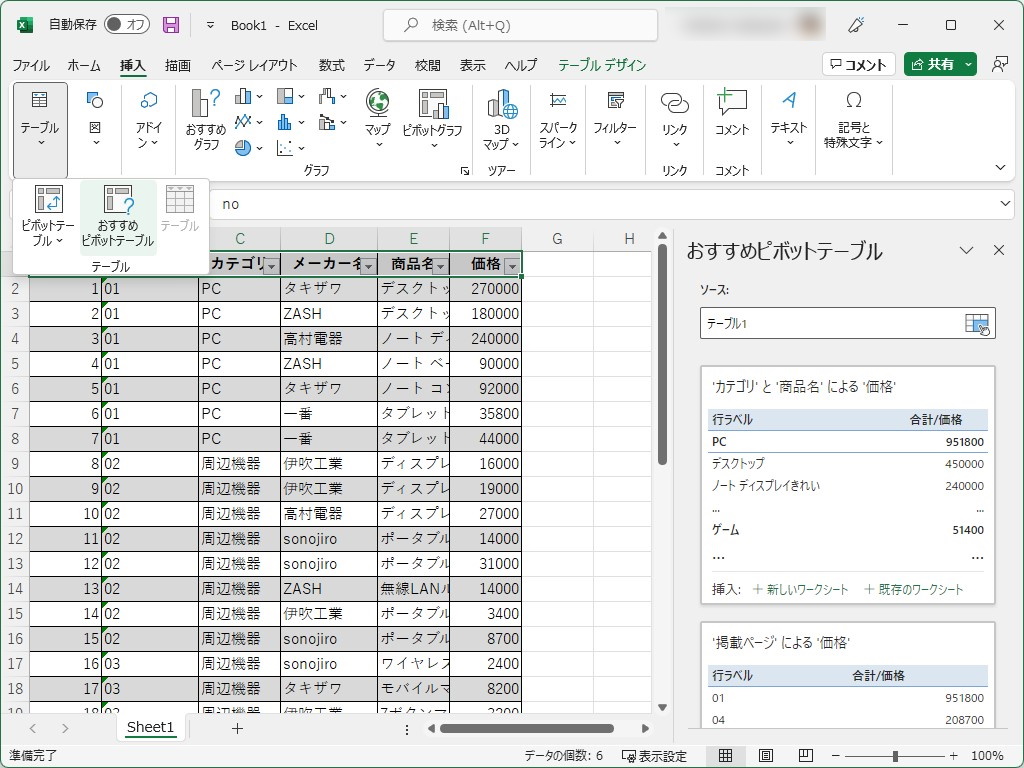Click the 高村電器 cell in row 4
Image resolution: width=1024 pixels, height=768 pixels.
click(x=328, y=339)
